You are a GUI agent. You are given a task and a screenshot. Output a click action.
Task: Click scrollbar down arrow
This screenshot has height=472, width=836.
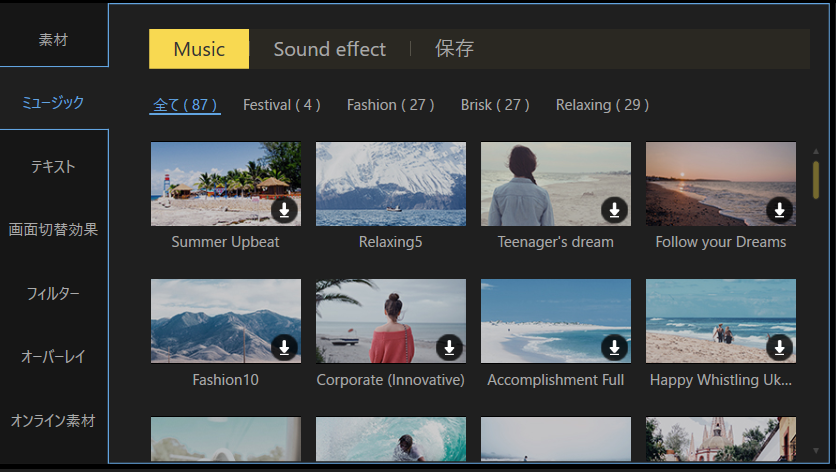point(816,451)
